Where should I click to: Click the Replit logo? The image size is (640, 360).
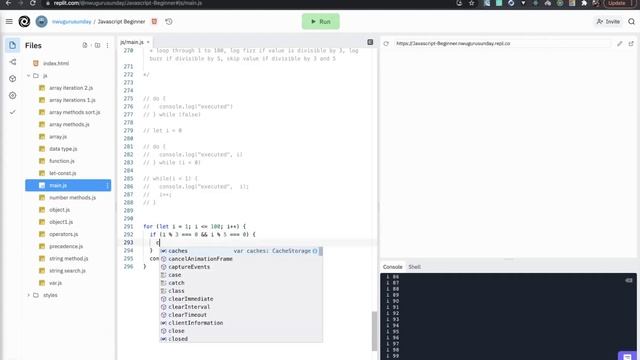pyautogui.click(x=24, y=22)
